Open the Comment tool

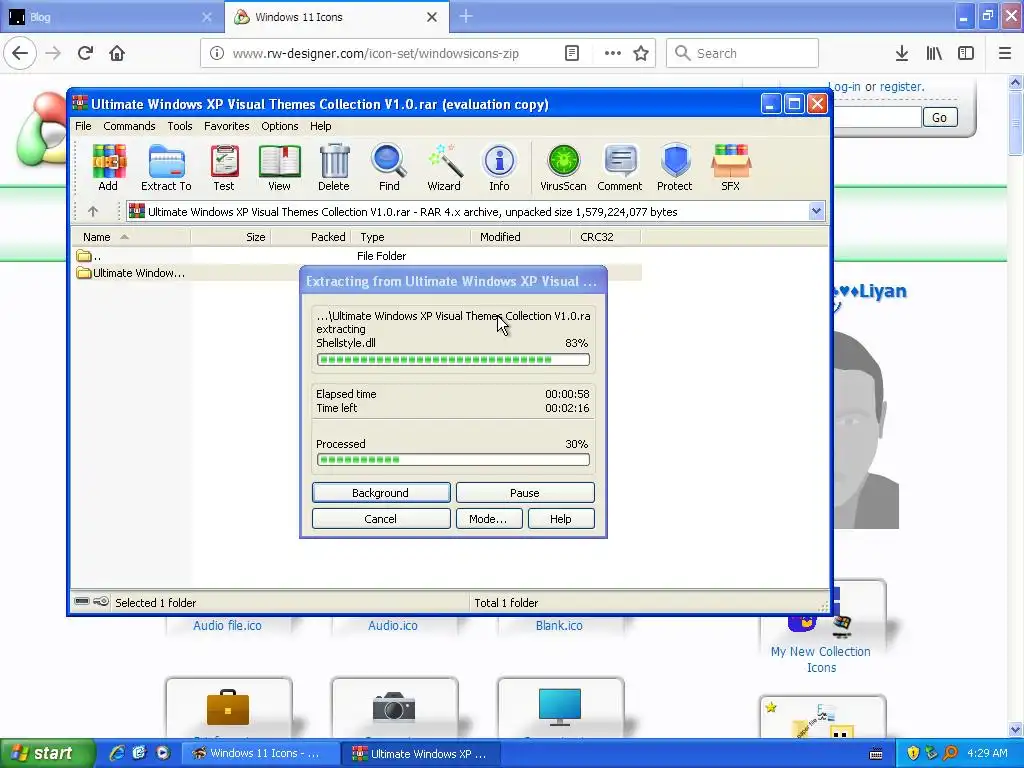pyautogui.click(x=620, y=168)
